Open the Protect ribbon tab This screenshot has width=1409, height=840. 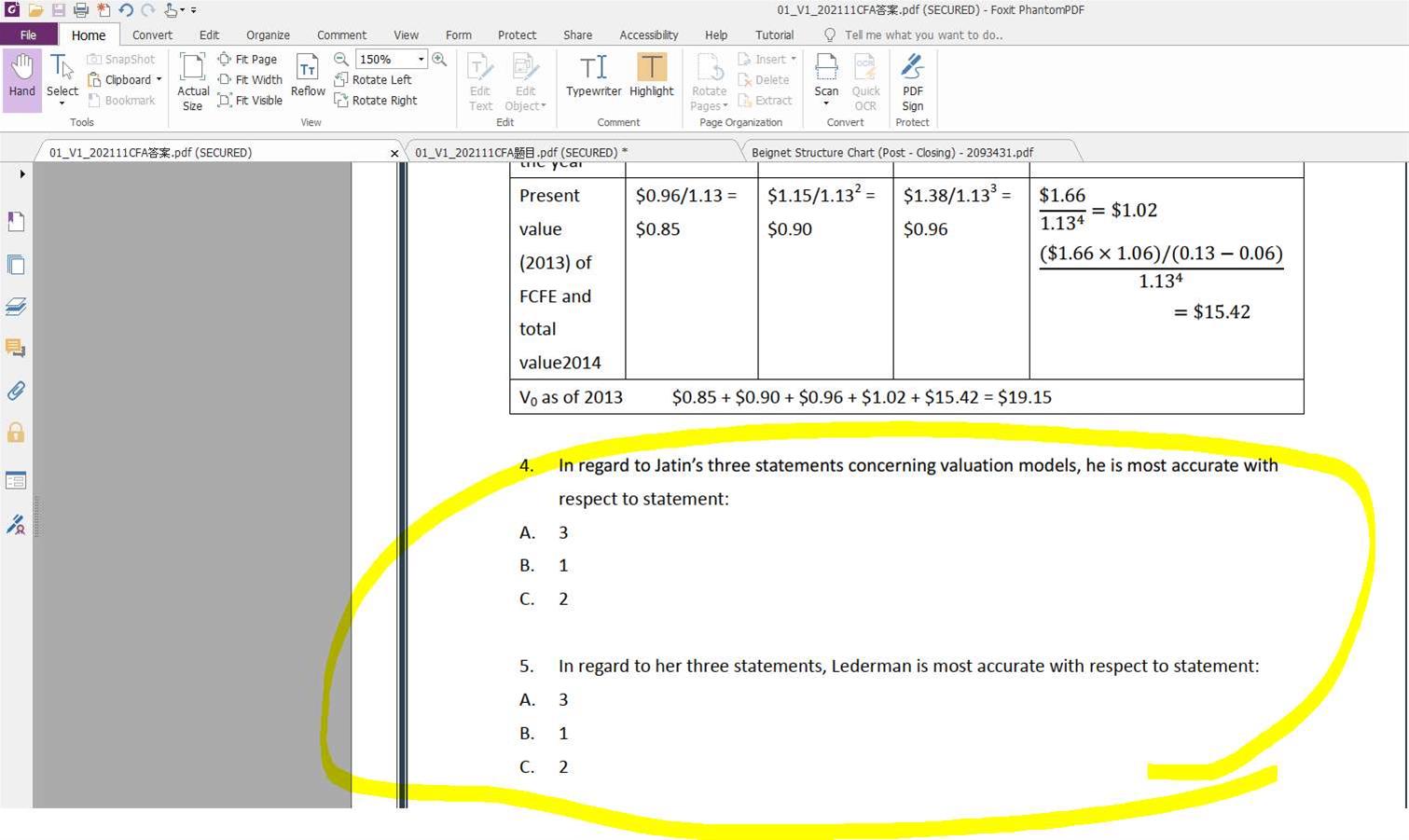pyautogui.click(x=517, y=35)
